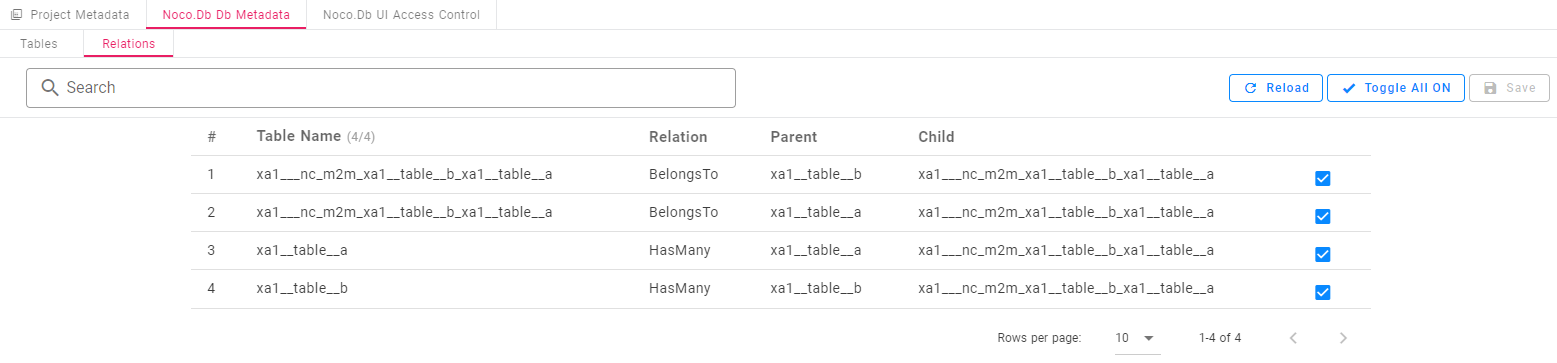The image size is (1557, 363).
Task: Click the Table Name column header
Action: tap(300, 137)
